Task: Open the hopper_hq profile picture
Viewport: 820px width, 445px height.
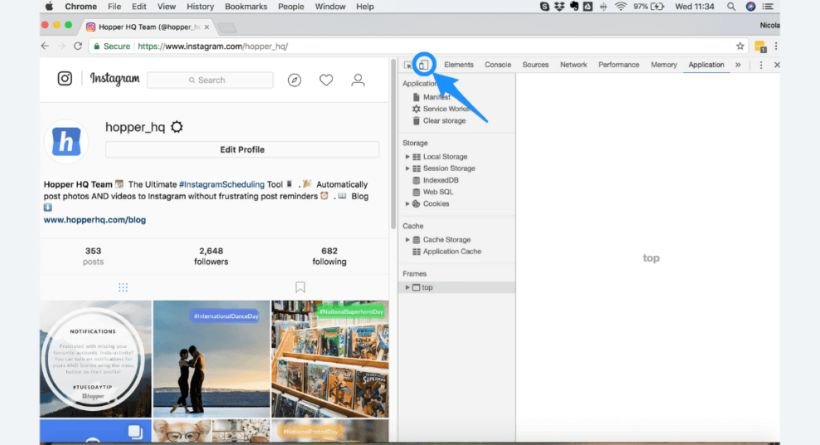Action: [x=66, y=141]
